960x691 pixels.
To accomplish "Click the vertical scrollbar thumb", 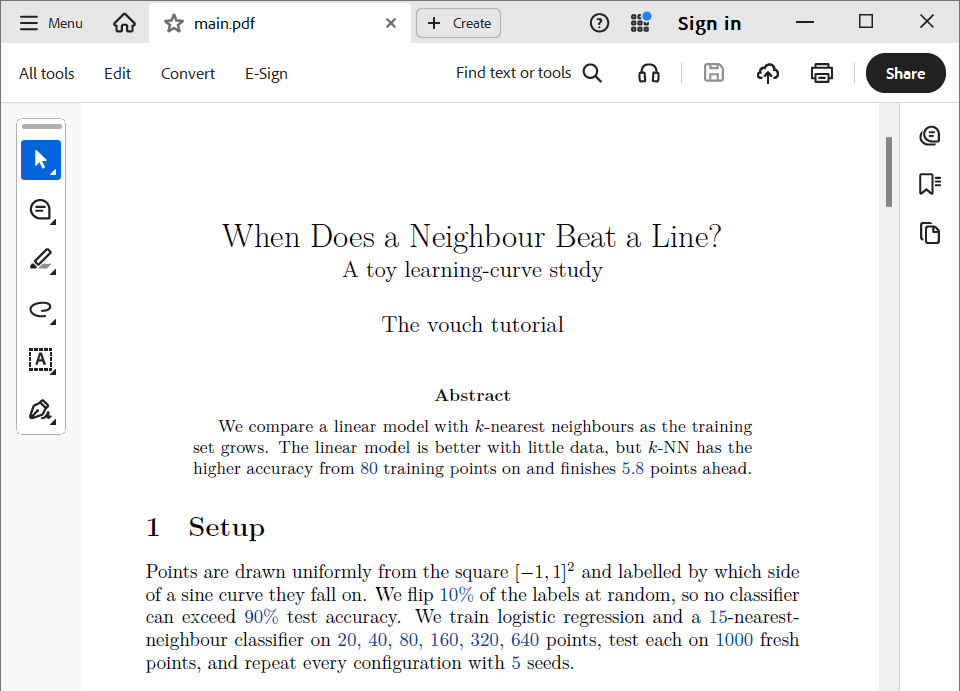I will pos(889,172).
